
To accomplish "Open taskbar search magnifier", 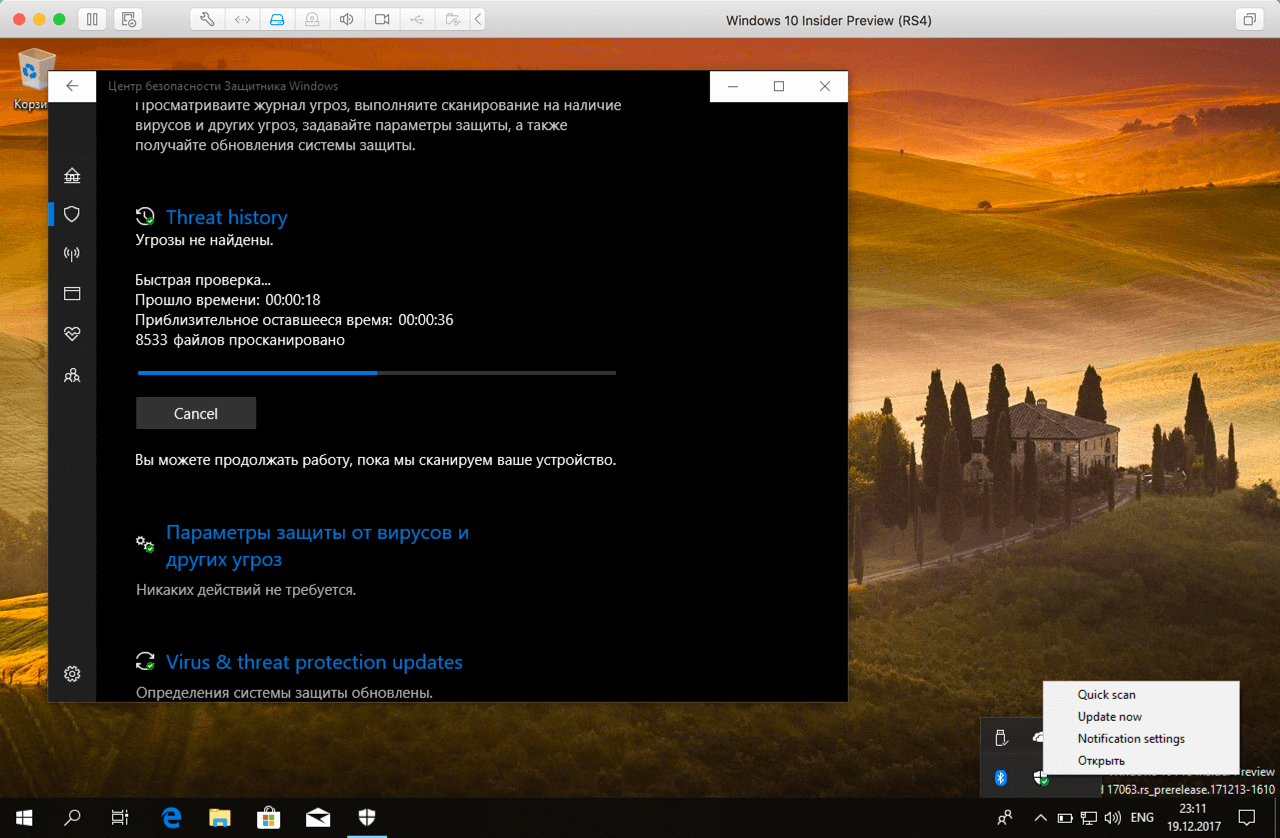I will coord(72,818).
